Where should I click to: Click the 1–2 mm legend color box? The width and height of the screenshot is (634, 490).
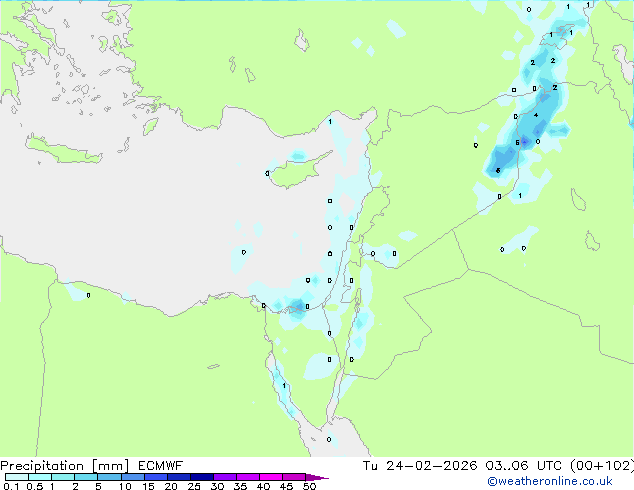[63, 477]
